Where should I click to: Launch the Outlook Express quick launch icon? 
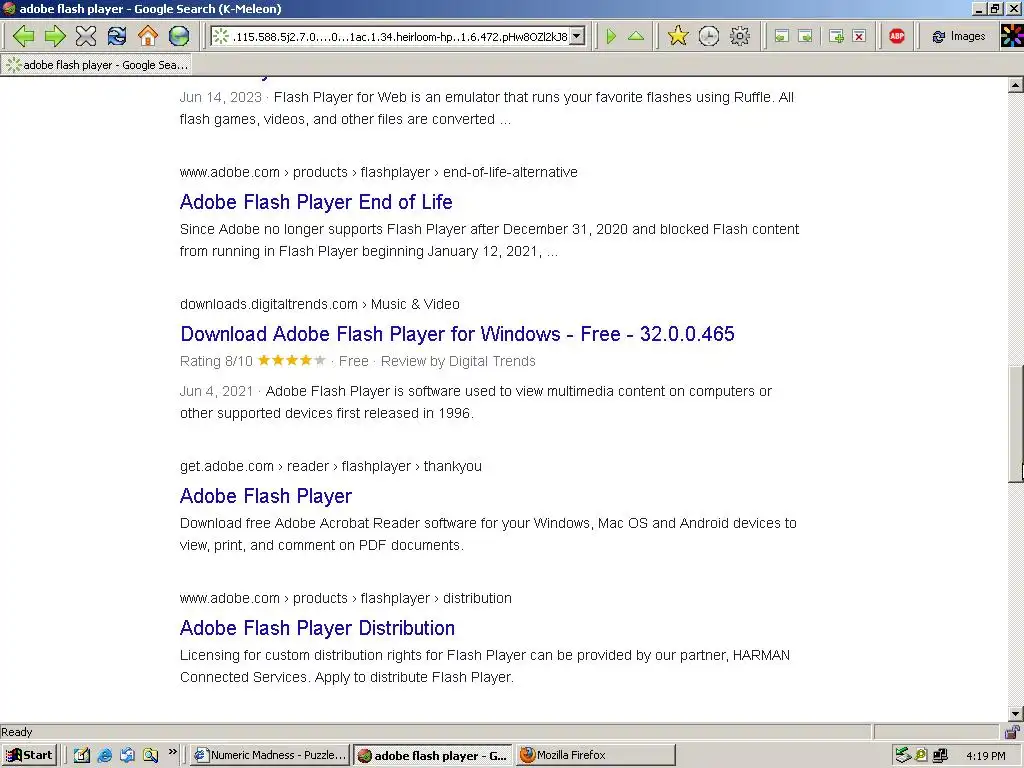(x=127, y=756)
